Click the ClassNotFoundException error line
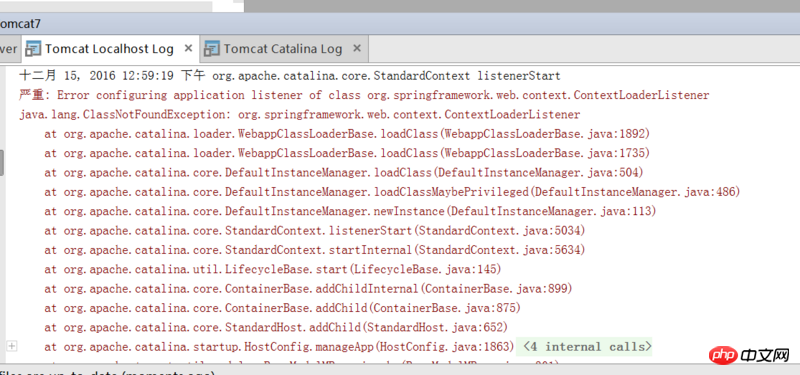The height and width of the screenshot is (375, 800). pos(299,114)
